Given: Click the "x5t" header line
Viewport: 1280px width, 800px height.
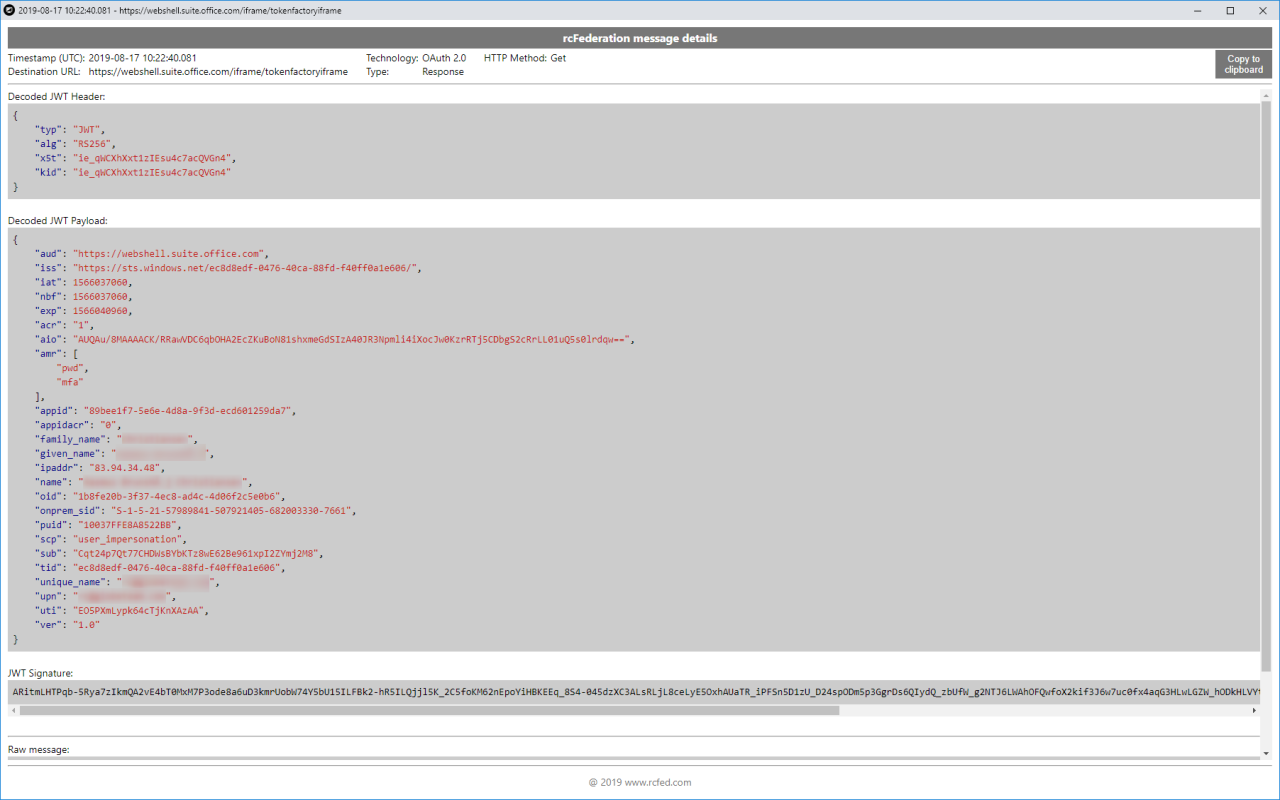Looking at the screenshot, I should pyautogui.click(x=136, y=158).
